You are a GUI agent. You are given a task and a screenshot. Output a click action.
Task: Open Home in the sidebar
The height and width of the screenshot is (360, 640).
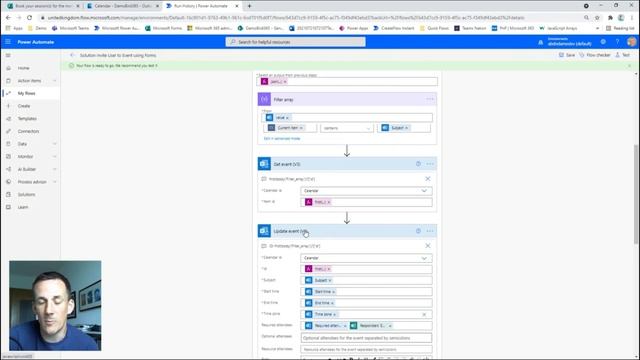click(x=23, y=68)
